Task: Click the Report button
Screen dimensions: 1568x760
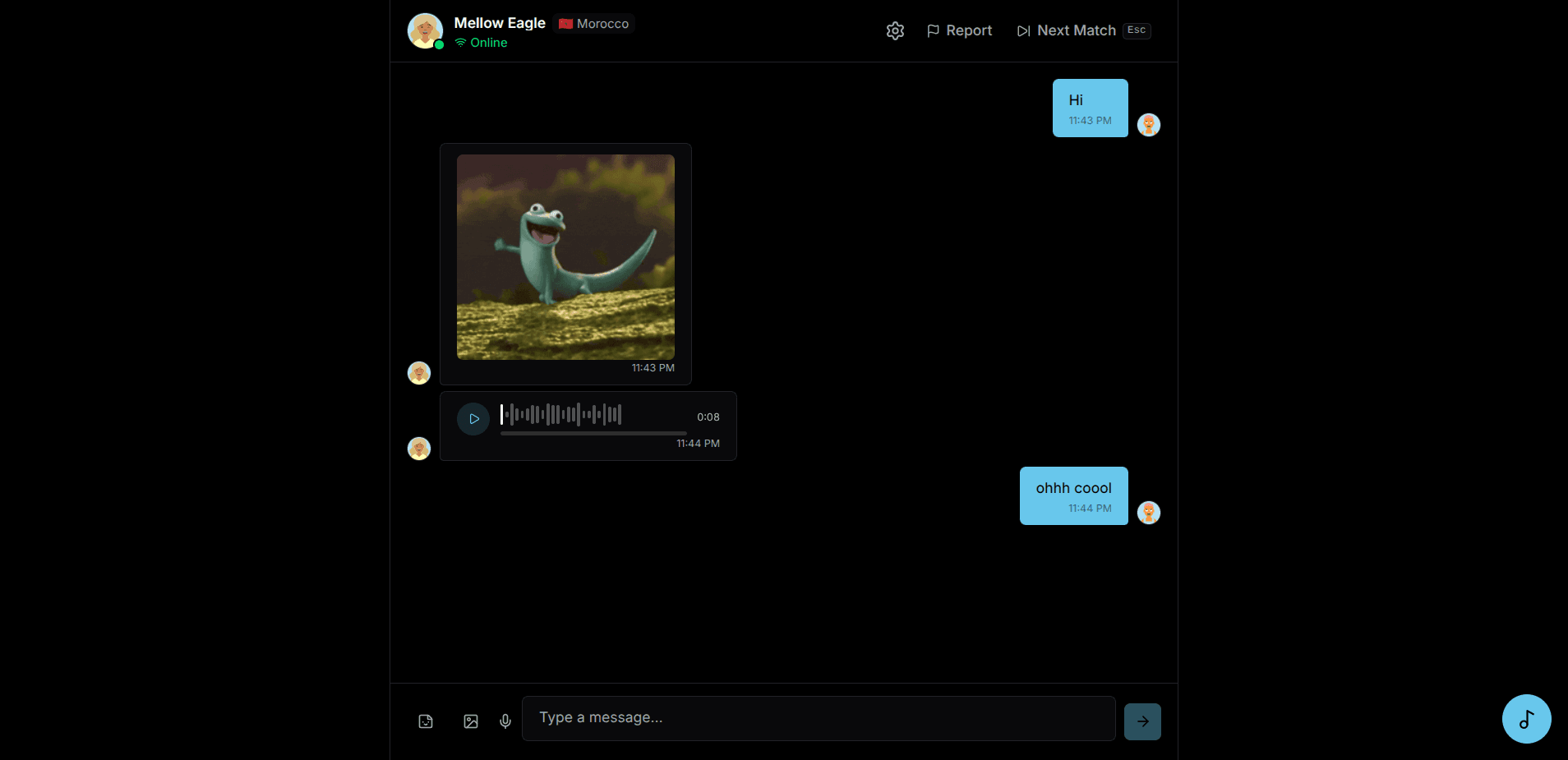Action: (959, 30)
